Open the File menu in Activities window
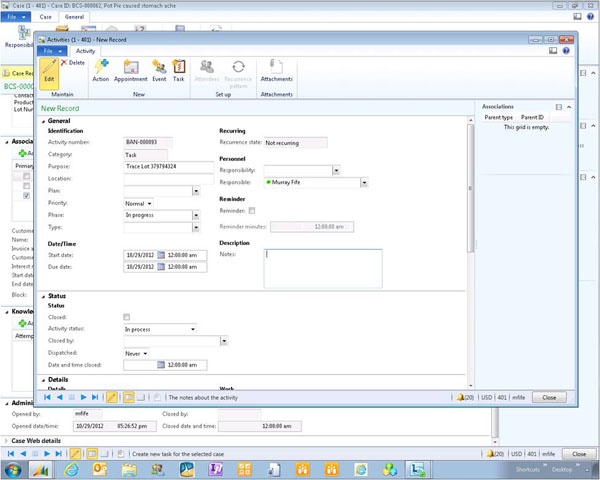Viewport: 600px width, 480px height. point(54,50)
